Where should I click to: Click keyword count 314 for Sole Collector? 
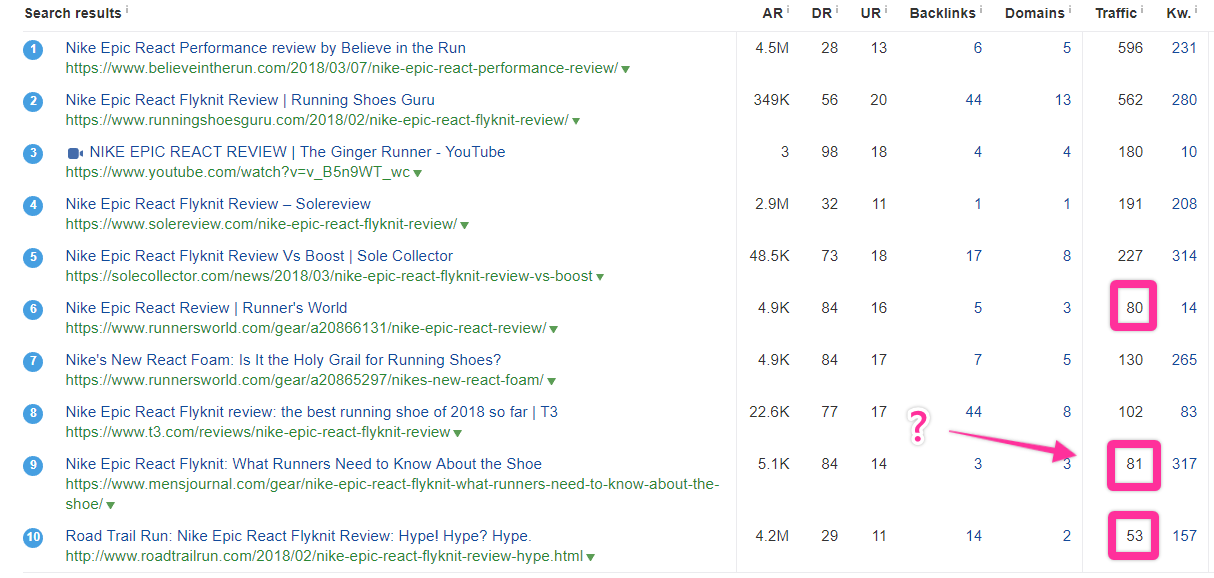coord(1184,256)
